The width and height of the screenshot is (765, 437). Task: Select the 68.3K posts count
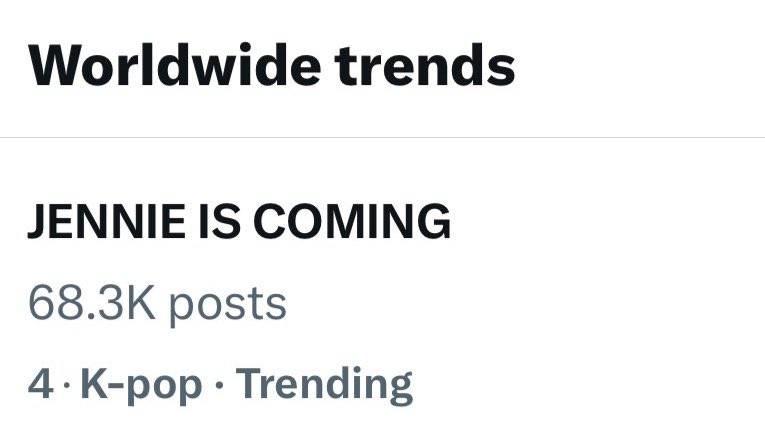(x=157, y=303)
